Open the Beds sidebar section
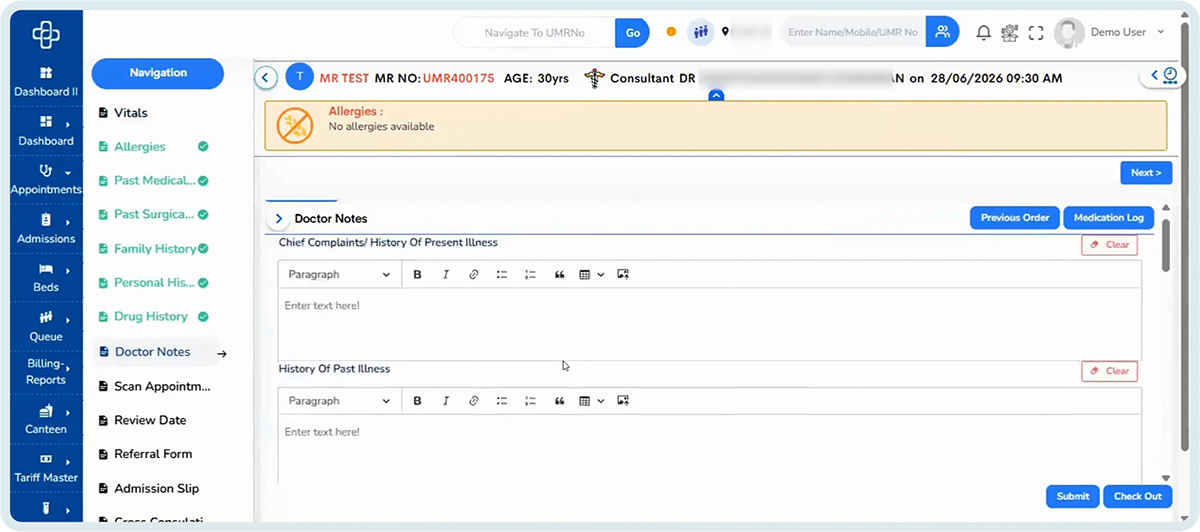The image size is (1200, 532). 46,278
